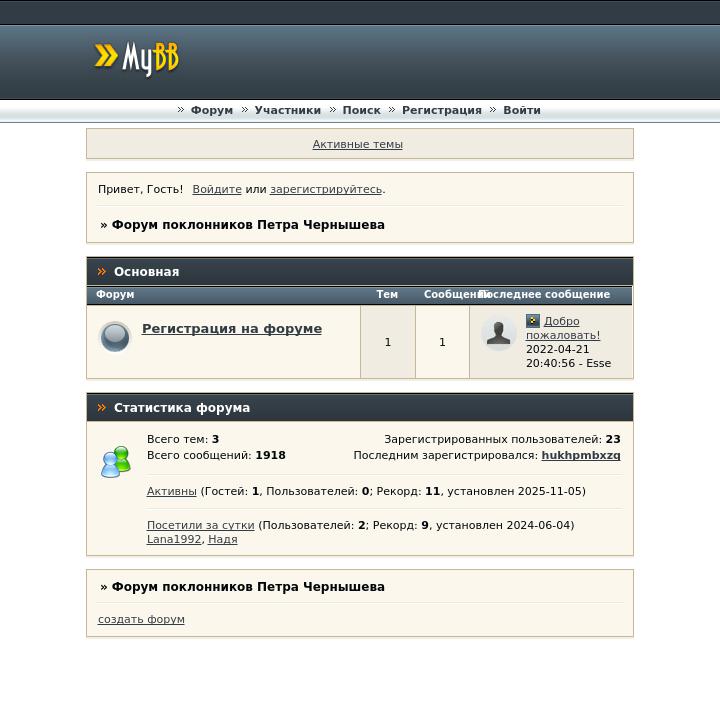Click the forum statistics users icon
720x720 pixels.
(116, 461)
